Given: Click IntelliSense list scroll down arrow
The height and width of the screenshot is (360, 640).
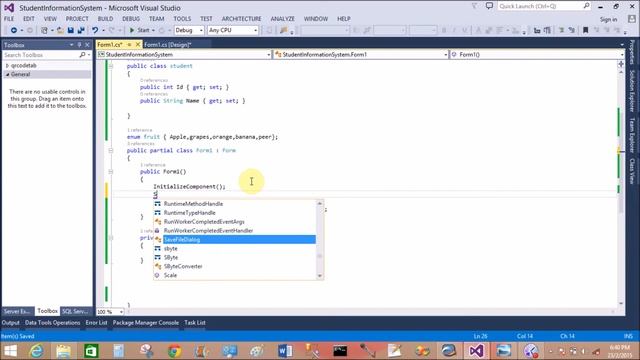Looking at the screenshot, I should click(x=320, y=276).
